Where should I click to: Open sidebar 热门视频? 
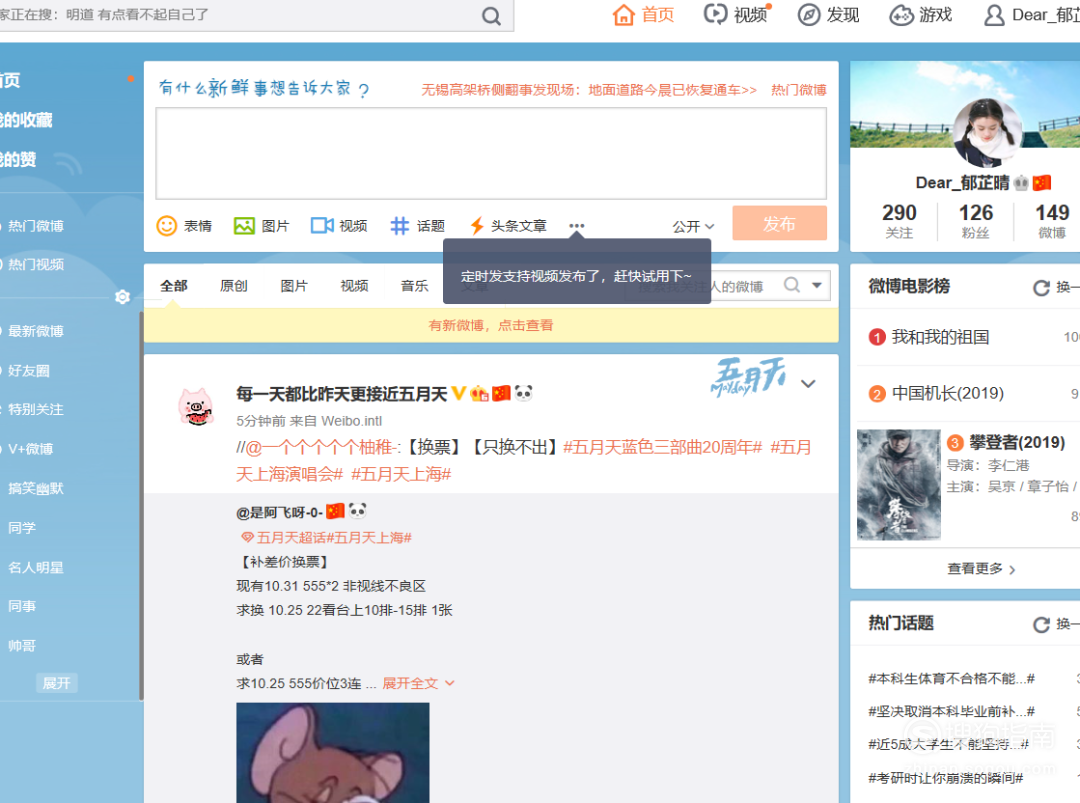[36, 264]
